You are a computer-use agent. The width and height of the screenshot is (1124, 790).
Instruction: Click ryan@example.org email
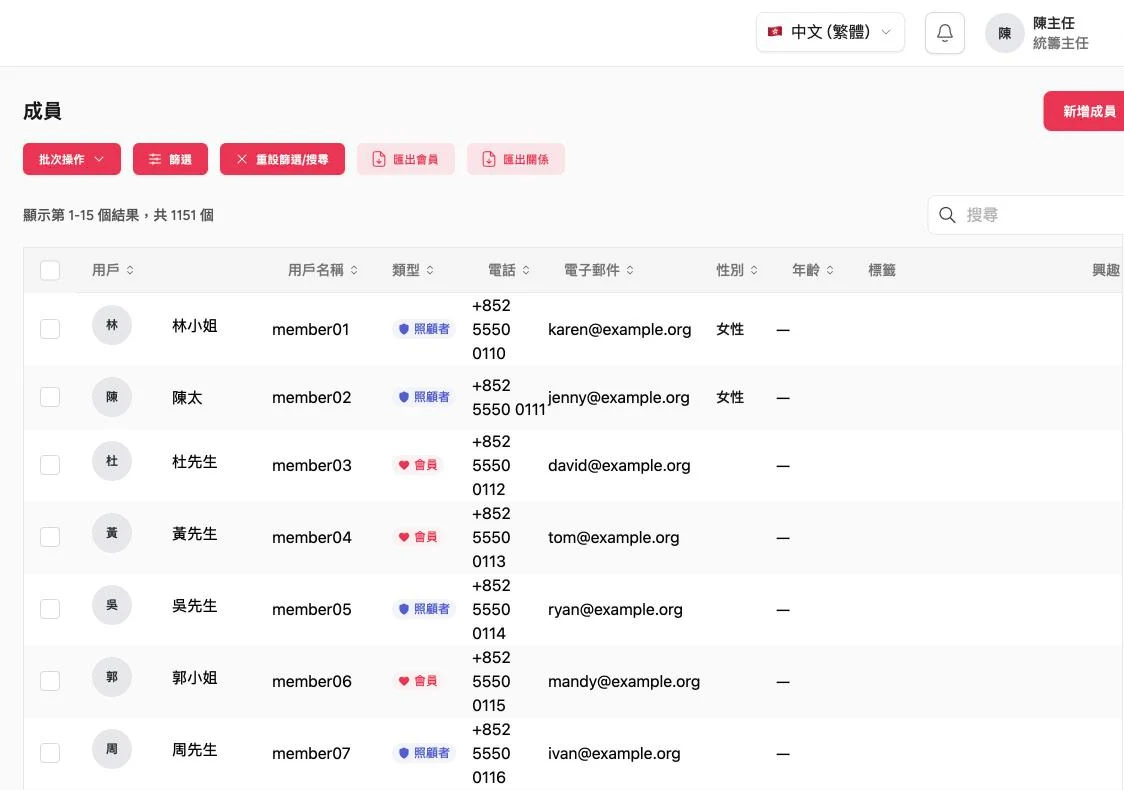point(615,609)
